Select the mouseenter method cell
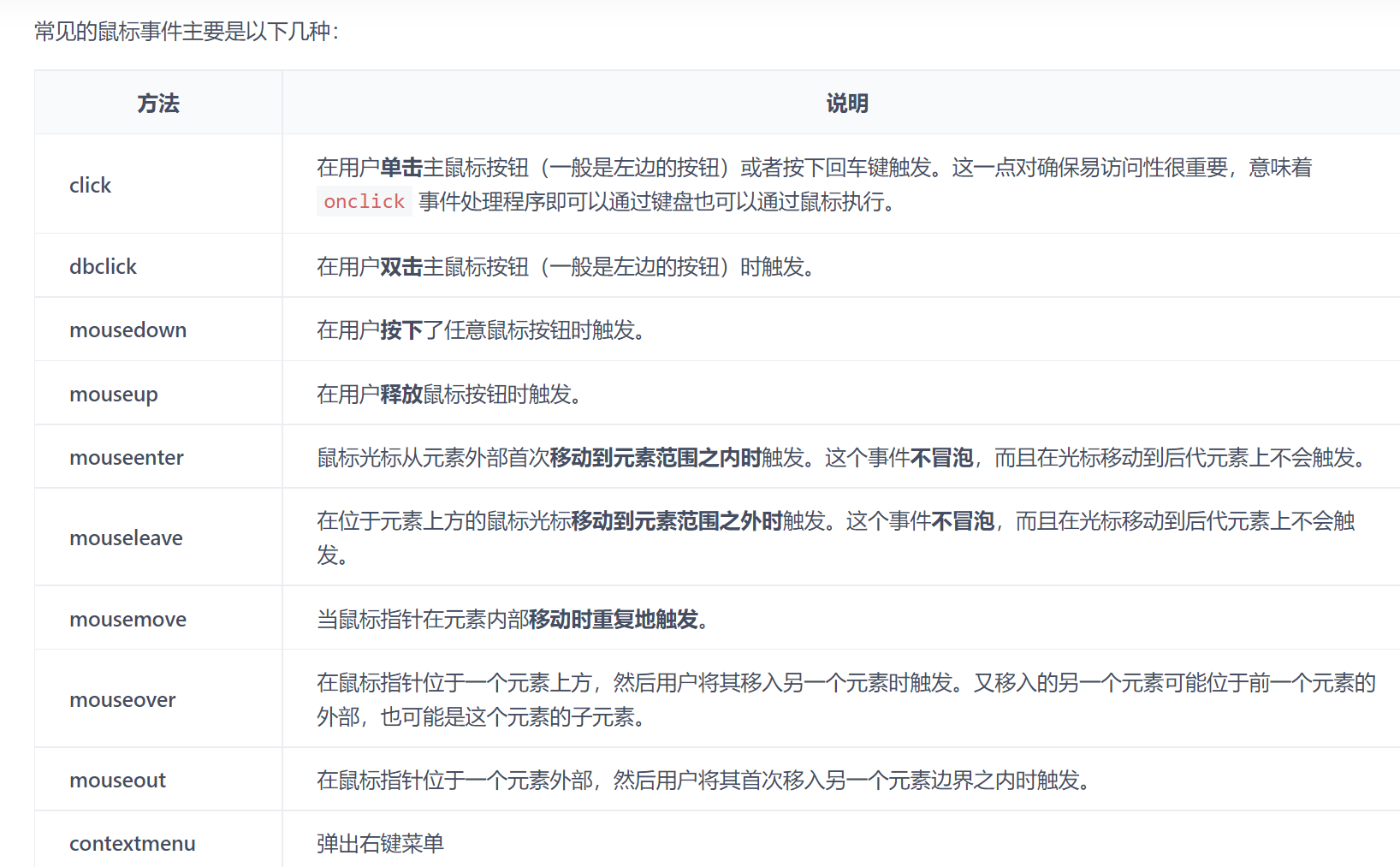 [126, 458]
